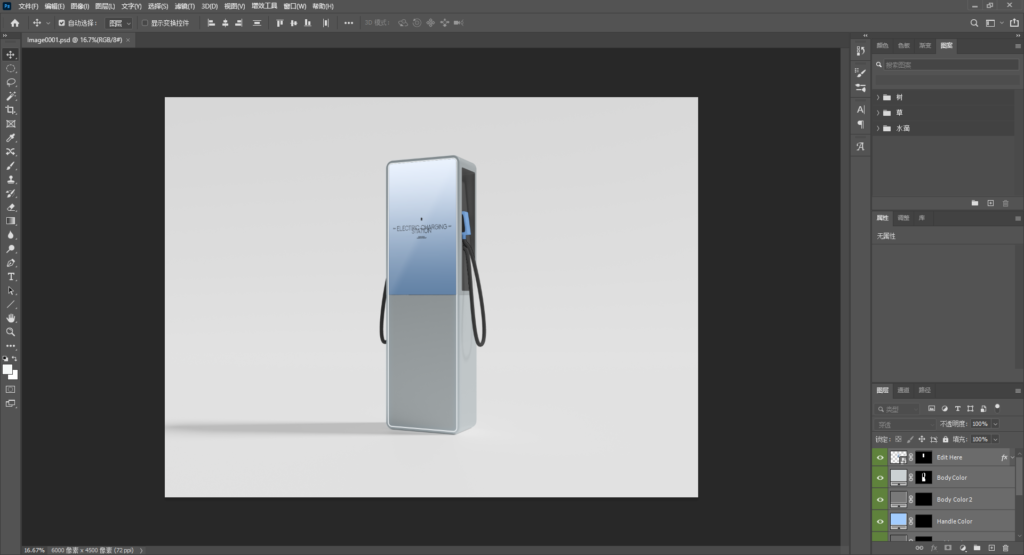Toggle the 自动选择 auto-select checkbox

[x=61, y=23]
